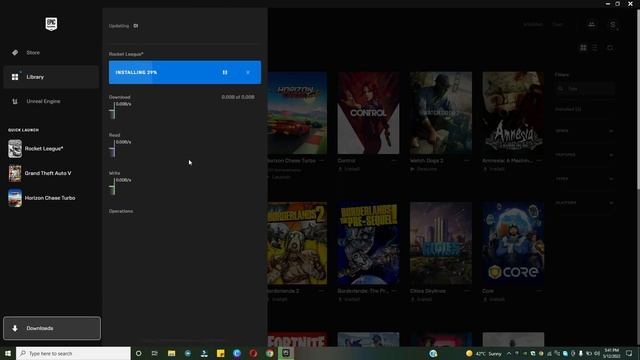Click Install under Amnesia
This screenshot has width=640, height=360.
[494, 169]
